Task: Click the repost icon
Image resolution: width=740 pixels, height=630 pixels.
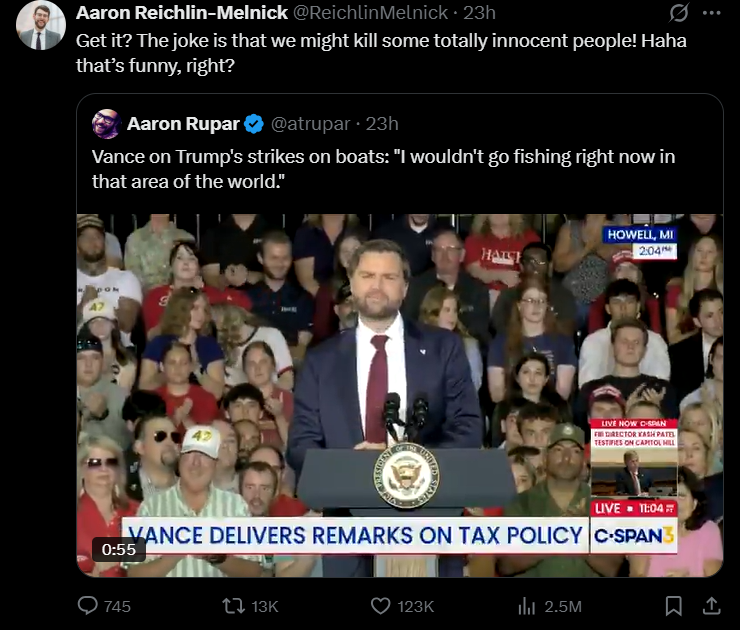Action: click(x=233, y=605)
